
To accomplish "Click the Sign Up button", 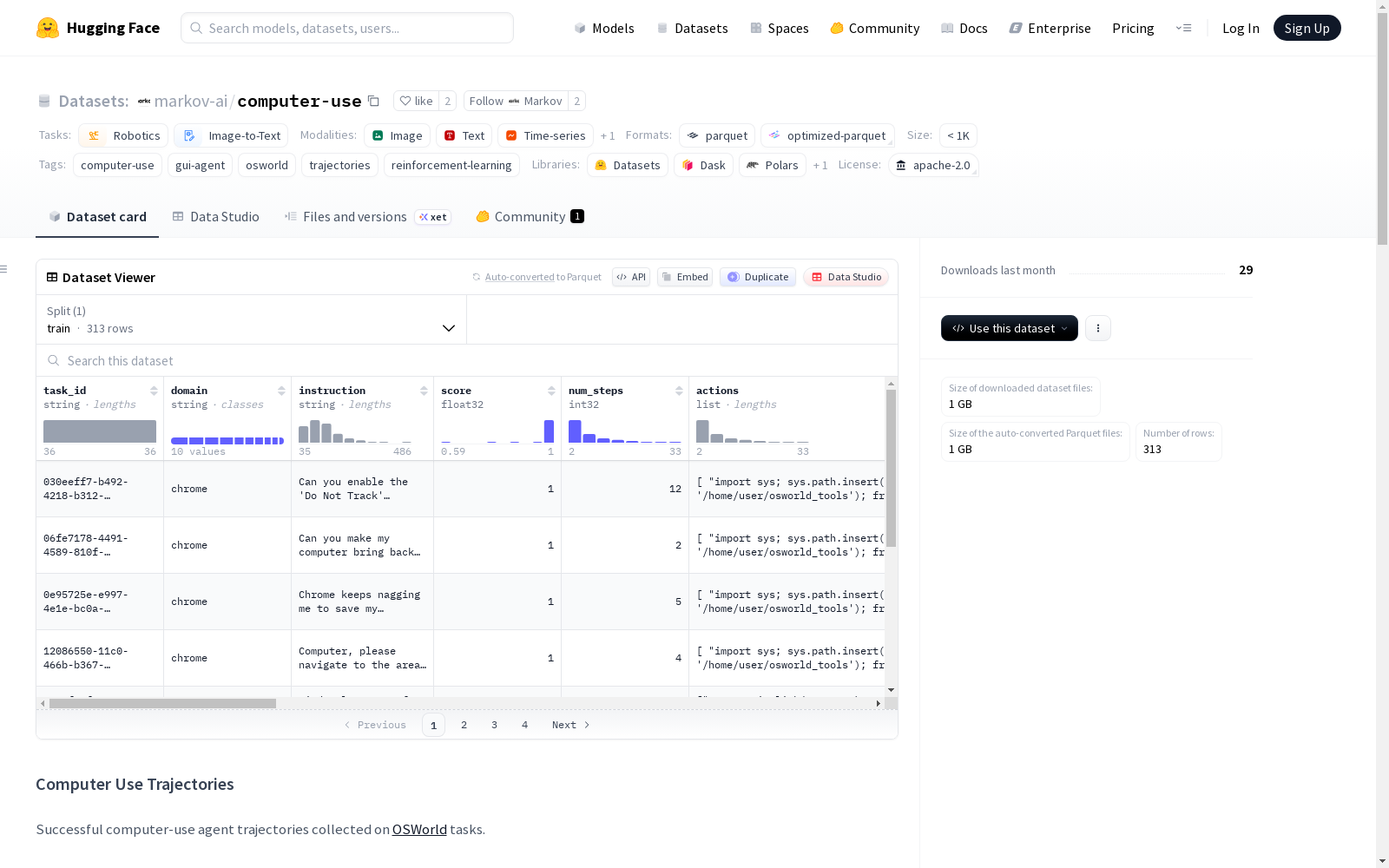I will [x=1307, y=28].
